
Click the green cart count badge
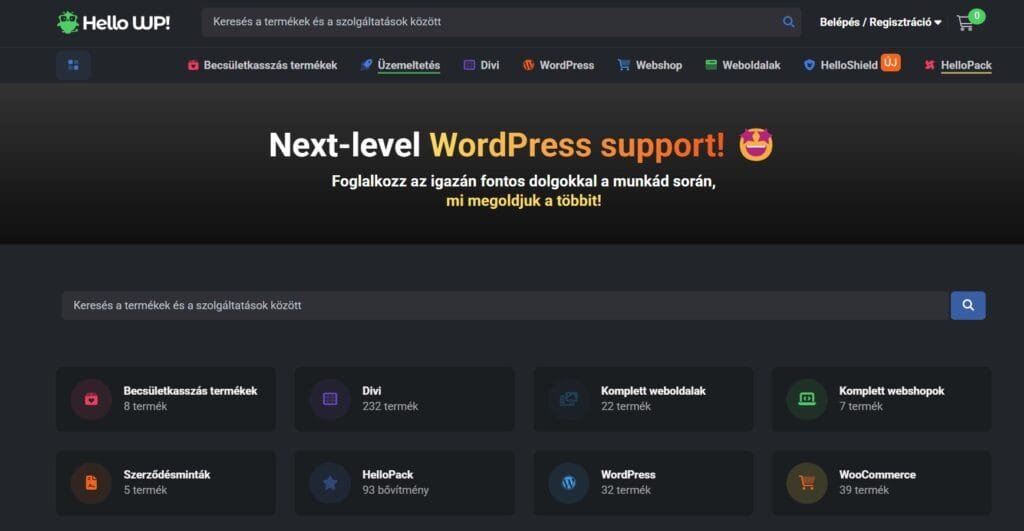pyautogui.click(x=976, y=16)
